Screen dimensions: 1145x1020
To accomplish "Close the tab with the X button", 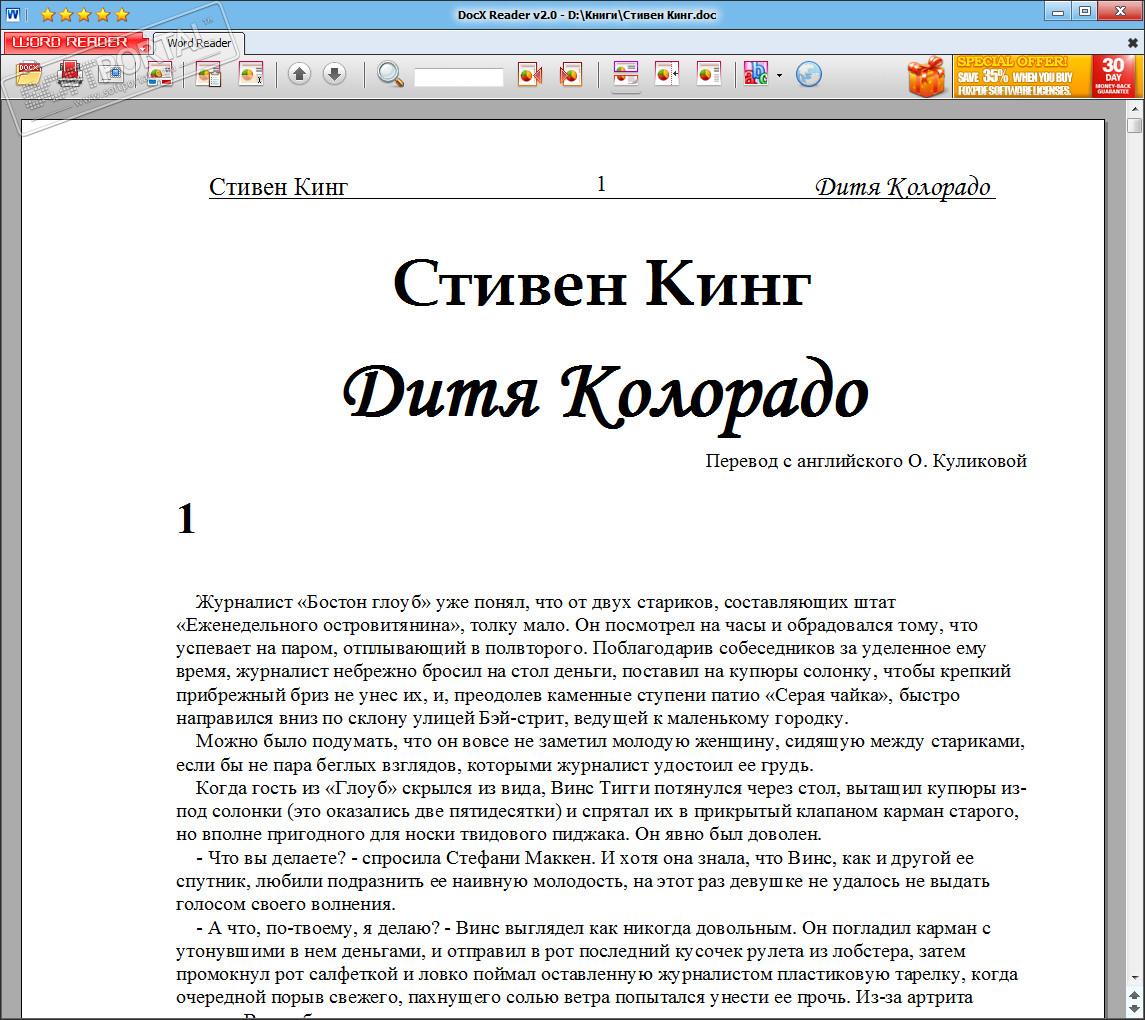I will point(1133,43).
